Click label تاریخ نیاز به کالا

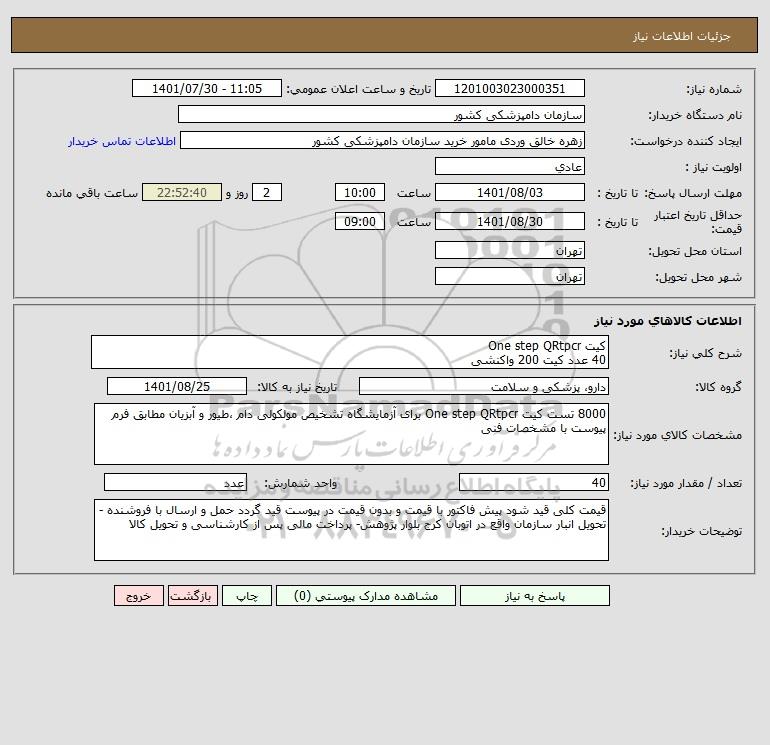pos(297,387)
